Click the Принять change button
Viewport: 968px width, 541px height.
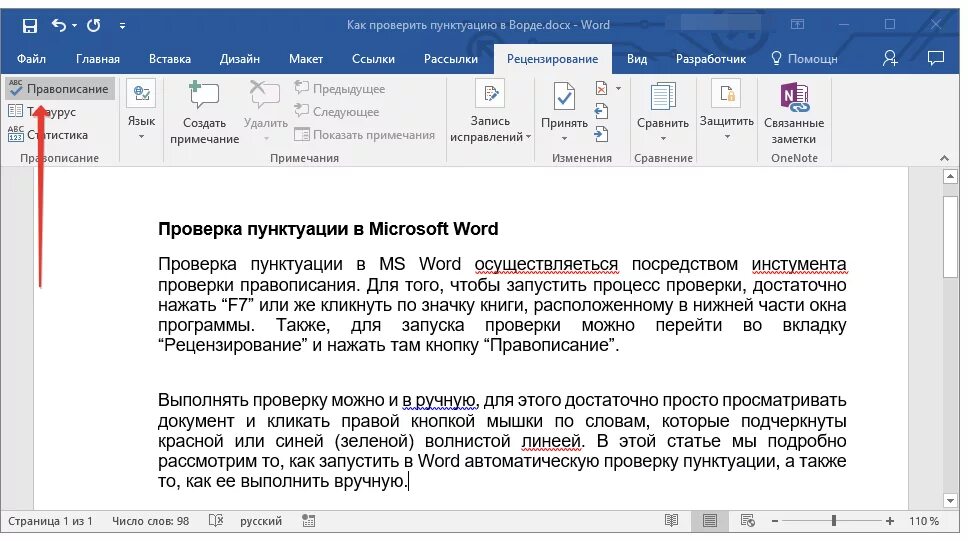[x=564, y=104]
